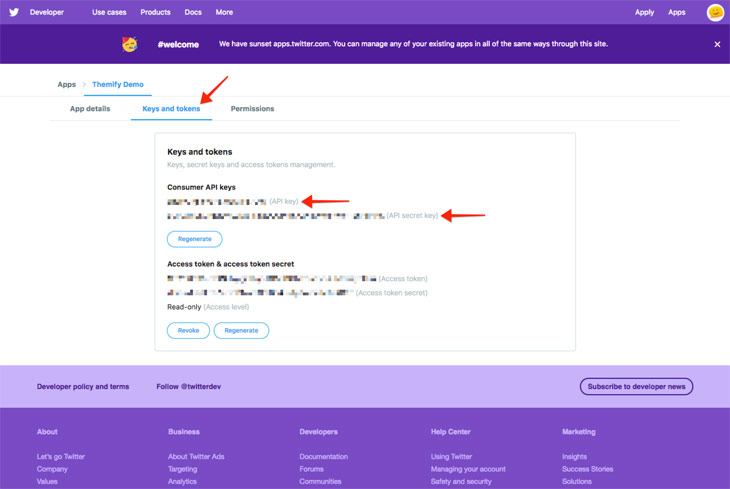Switch to the Keys and tokens tab
The height and width of the screenshot is (489, 730).
click(x=171, y=109)
